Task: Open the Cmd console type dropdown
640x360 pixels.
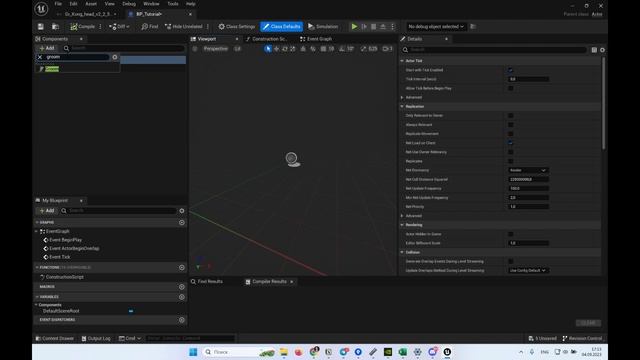Action: pyautogui.click(x=130, y=338)
